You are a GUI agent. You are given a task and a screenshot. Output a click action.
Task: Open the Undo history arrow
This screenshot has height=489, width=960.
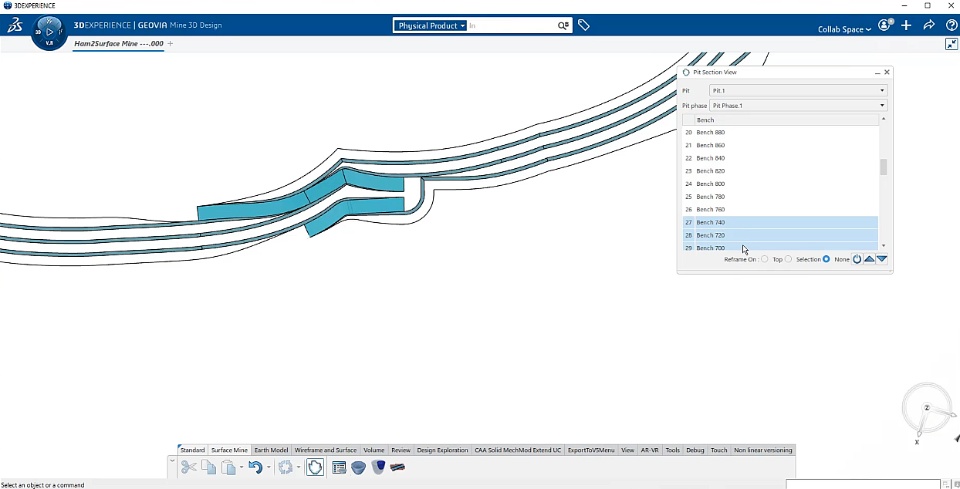coord(268,468)
